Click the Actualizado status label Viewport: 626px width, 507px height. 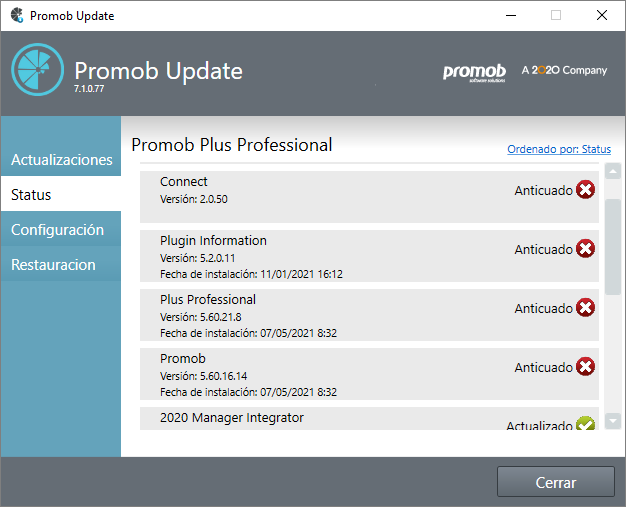pyautogui.click(x=539, y=426)
